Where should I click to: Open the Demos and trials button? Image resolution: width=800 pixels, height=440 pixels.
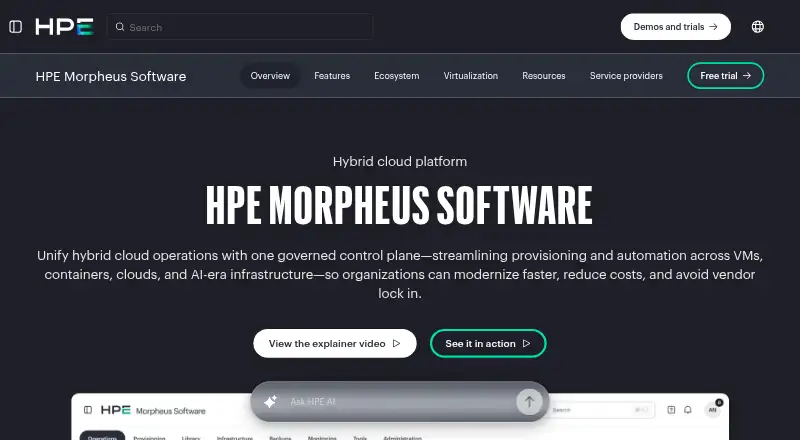(x=676, y=27)
